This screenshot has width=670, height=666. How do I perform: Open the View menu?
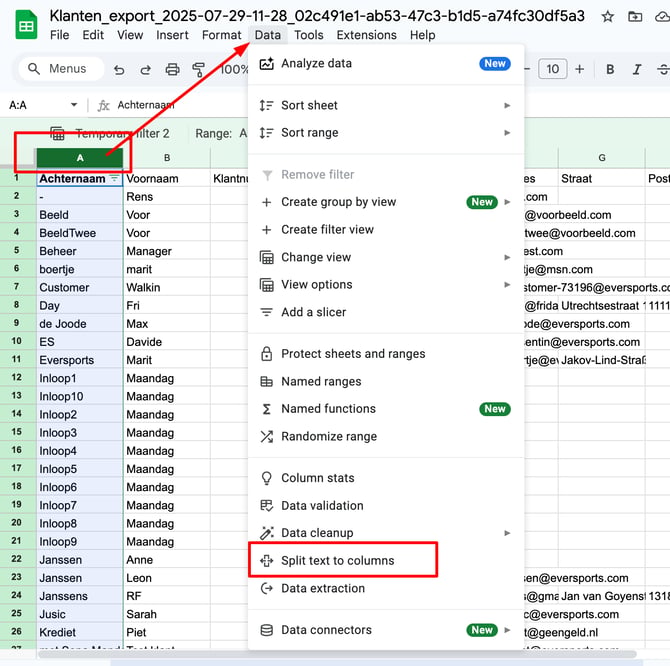130,35
